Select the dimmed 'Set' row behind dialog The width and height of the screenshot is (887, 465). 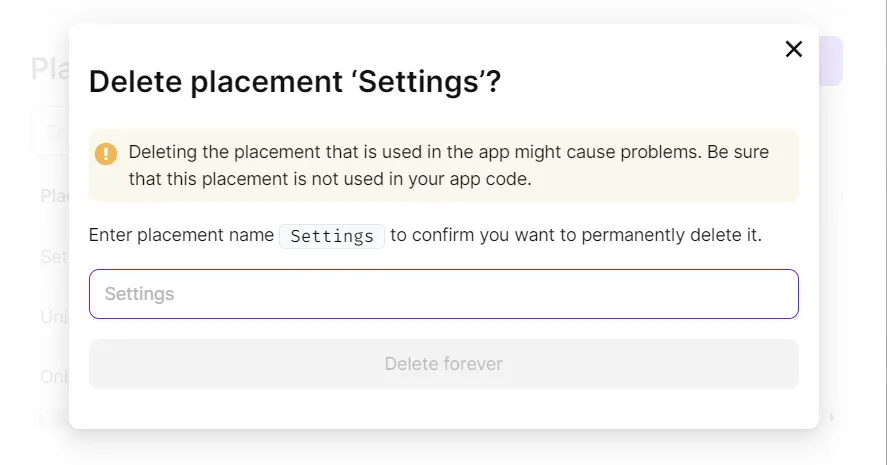(53, 257)
